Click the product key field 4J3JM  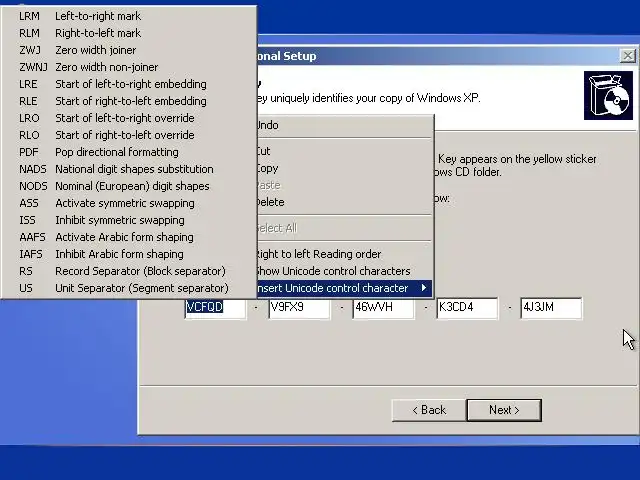coord(551,308)
